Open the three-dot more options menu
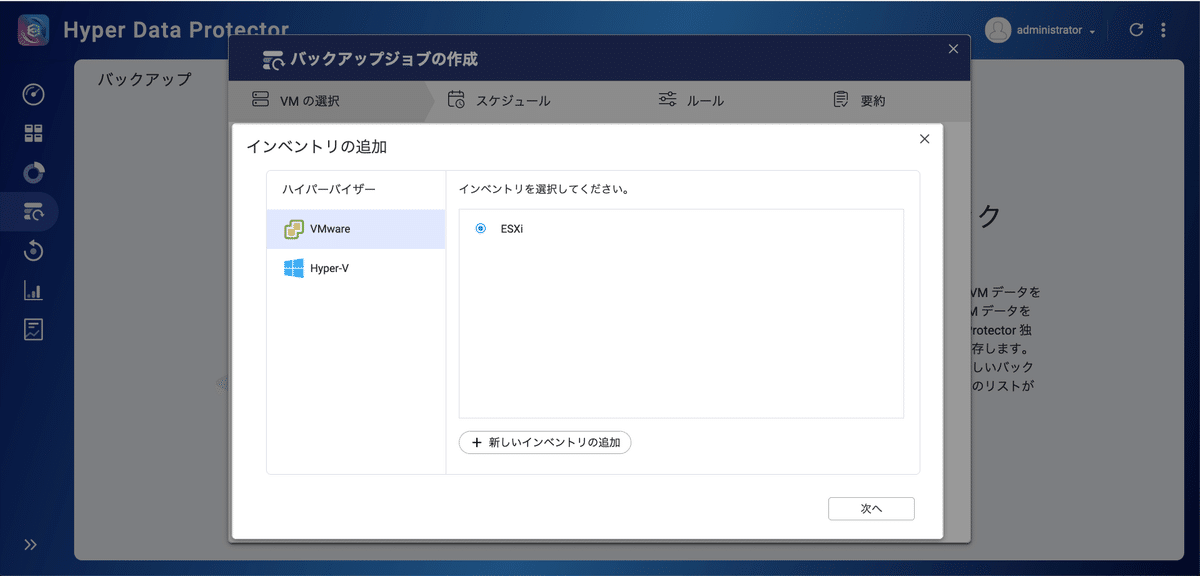Viewport: 1200px width, 576px height. (x=1163, y=30)
